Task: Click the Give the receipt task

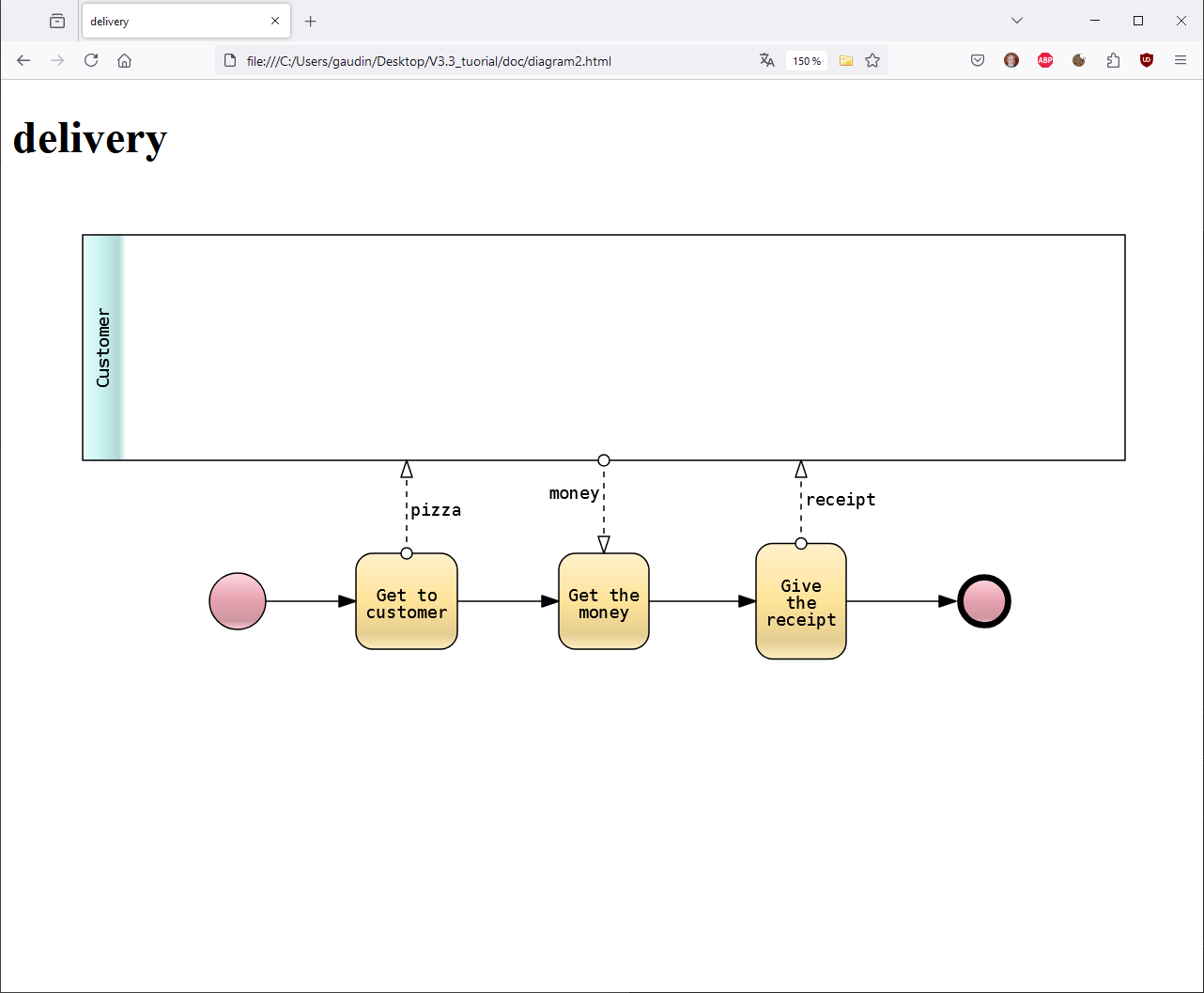Action: [x=801, y=602]
